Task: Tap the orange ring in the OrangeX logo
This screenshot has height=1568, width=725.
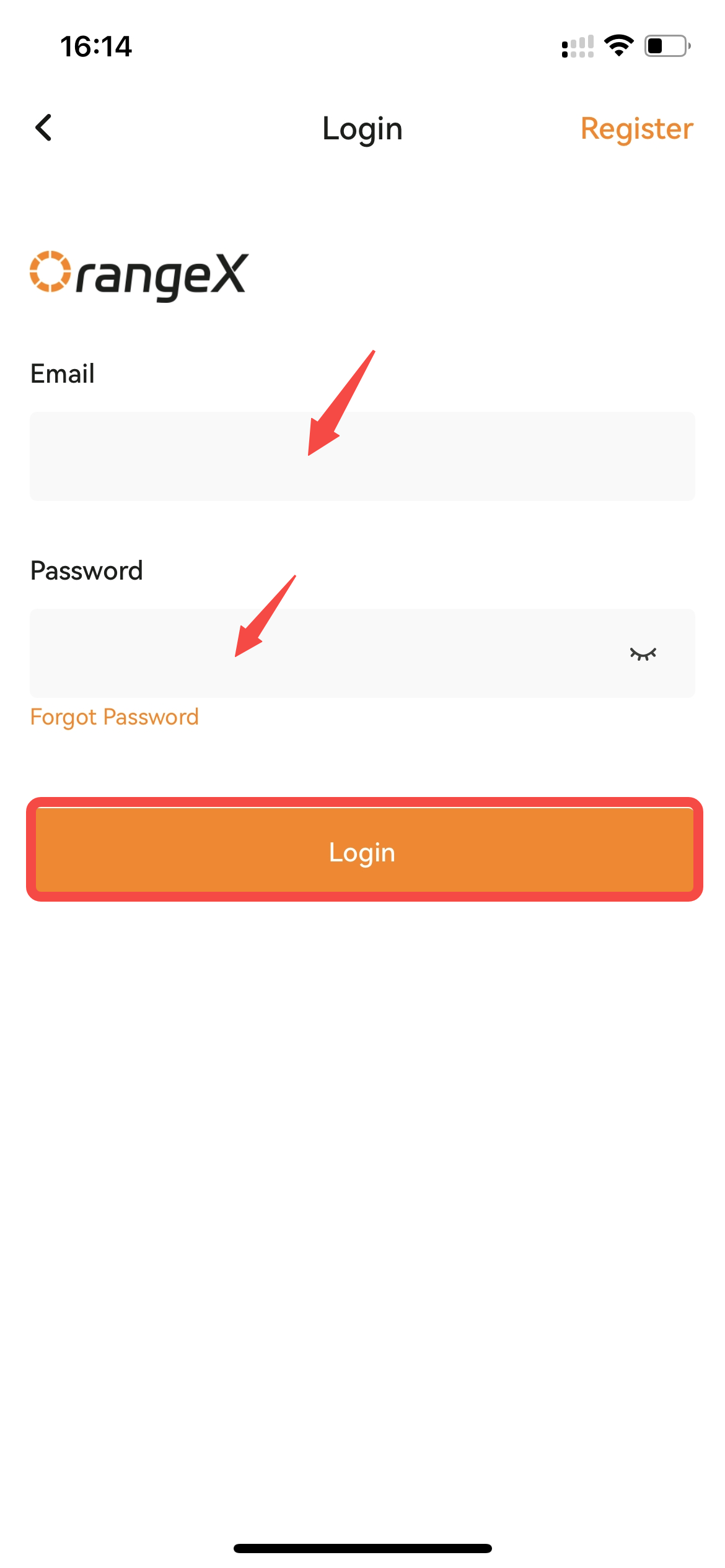Action: (50, 271)
